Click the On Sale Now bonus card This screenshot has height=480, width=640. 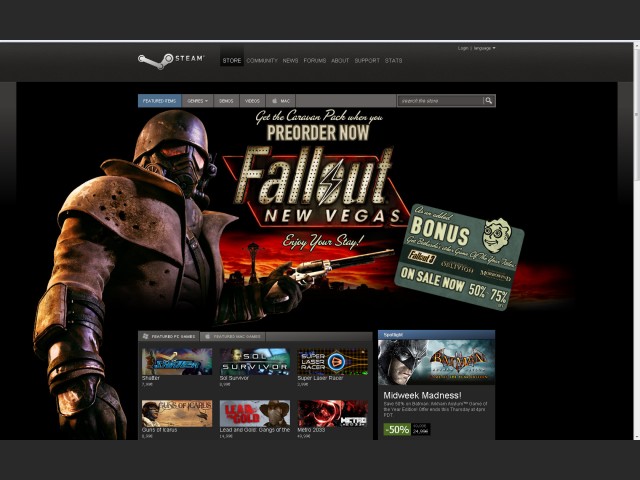coord(459,257)
